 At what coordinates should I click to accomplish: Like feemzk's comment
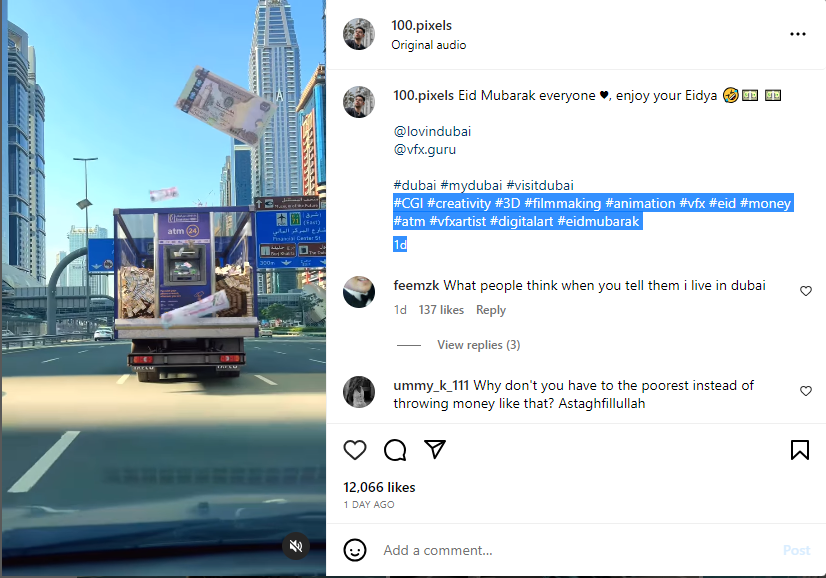pos(805,291)
